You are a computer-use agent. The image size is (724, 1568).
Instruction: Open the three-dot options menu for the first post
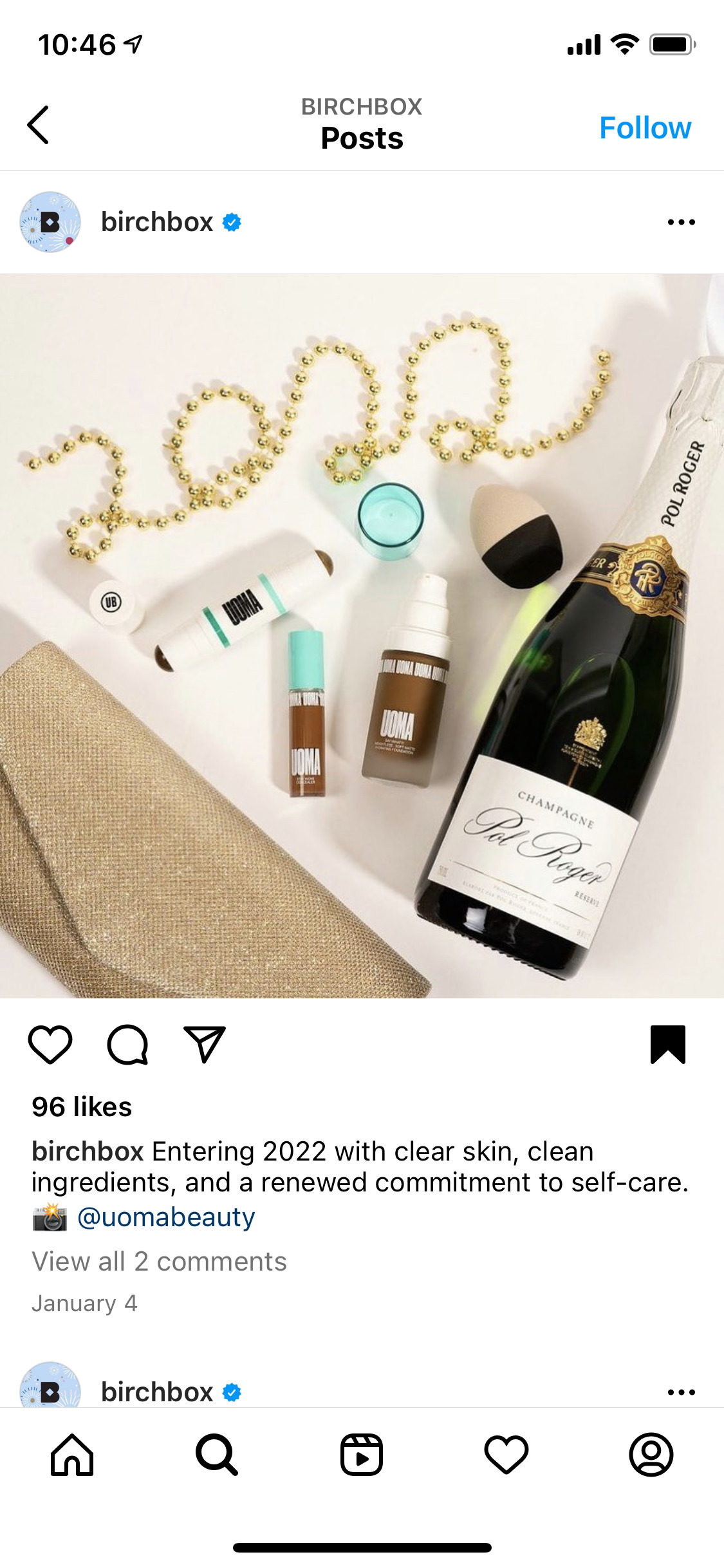pyautogui.click(x=682, y=222)
